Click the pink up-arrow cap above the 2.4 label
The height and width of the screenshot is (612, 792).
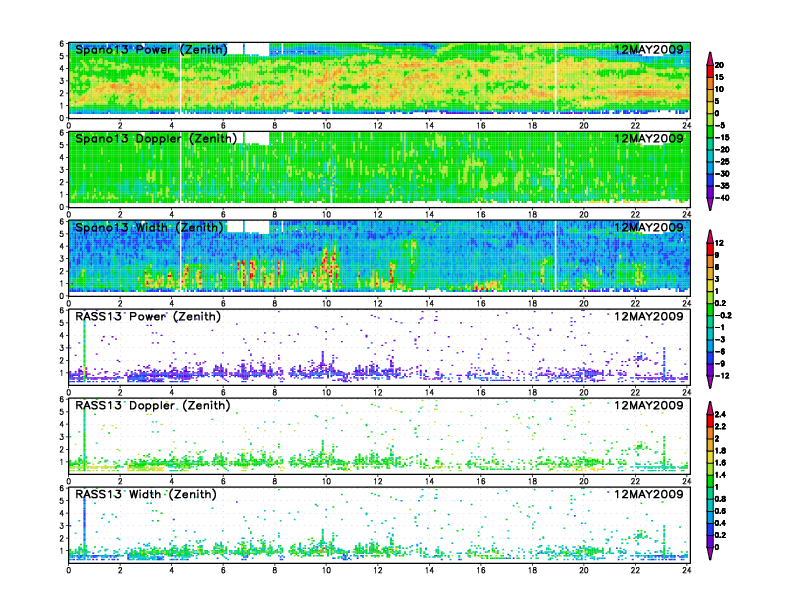(x=710, y=407)
